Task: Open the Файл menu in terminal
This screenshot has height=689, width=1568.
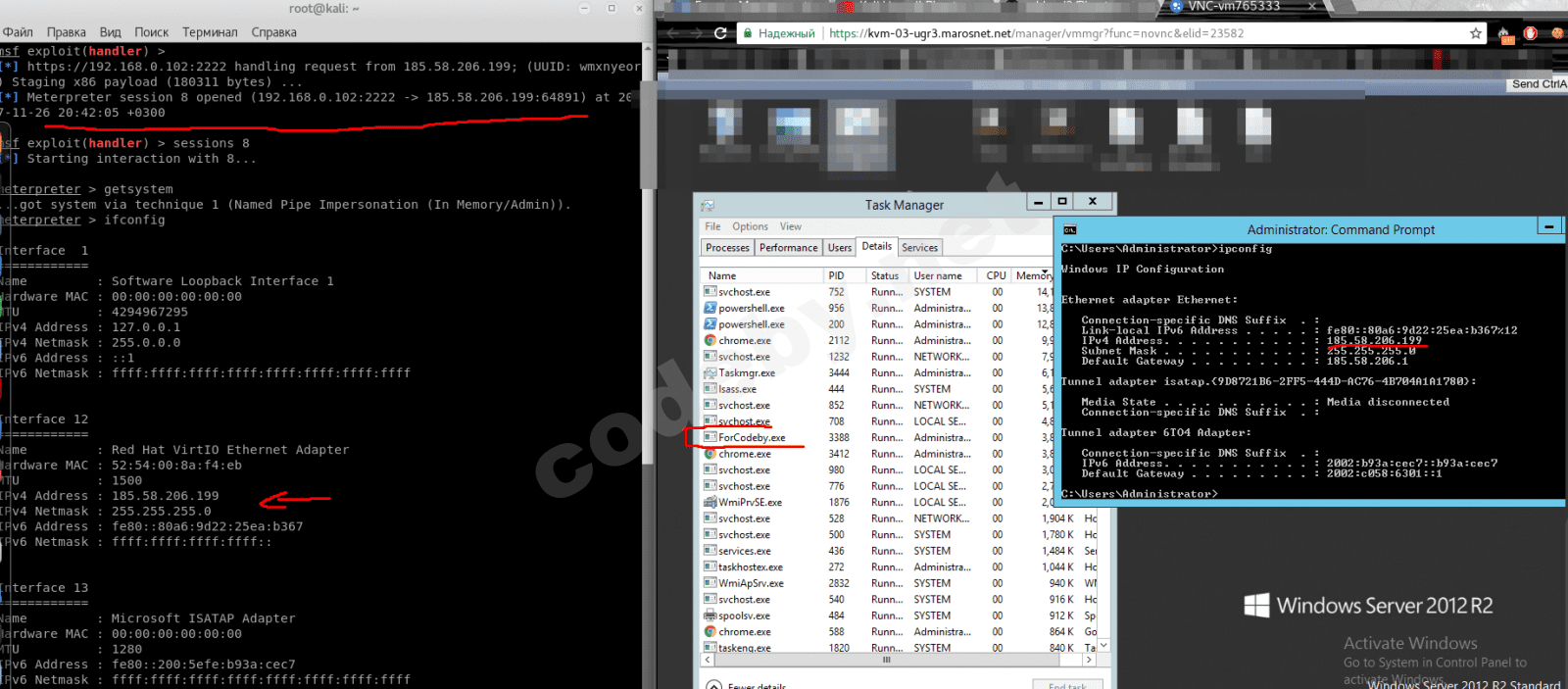Action: 18,32
